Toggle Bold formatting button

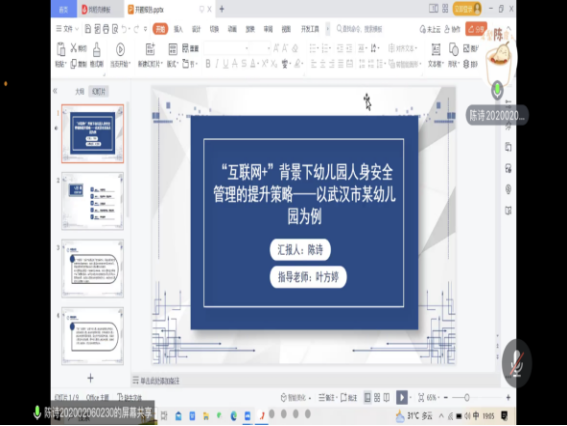click(x=208, y=64)
